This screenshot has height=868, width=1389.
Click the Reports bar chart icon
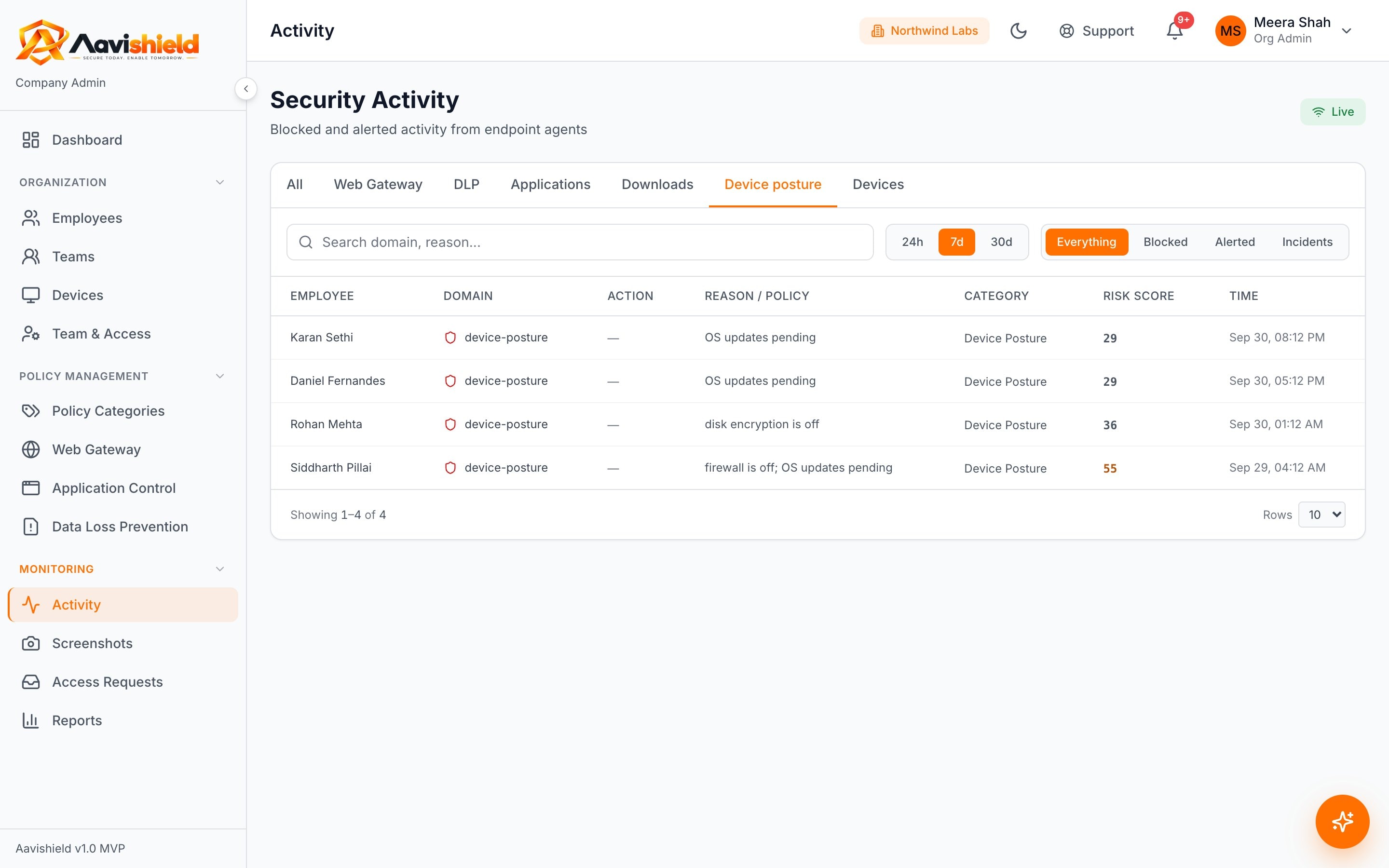pos(30,720)
